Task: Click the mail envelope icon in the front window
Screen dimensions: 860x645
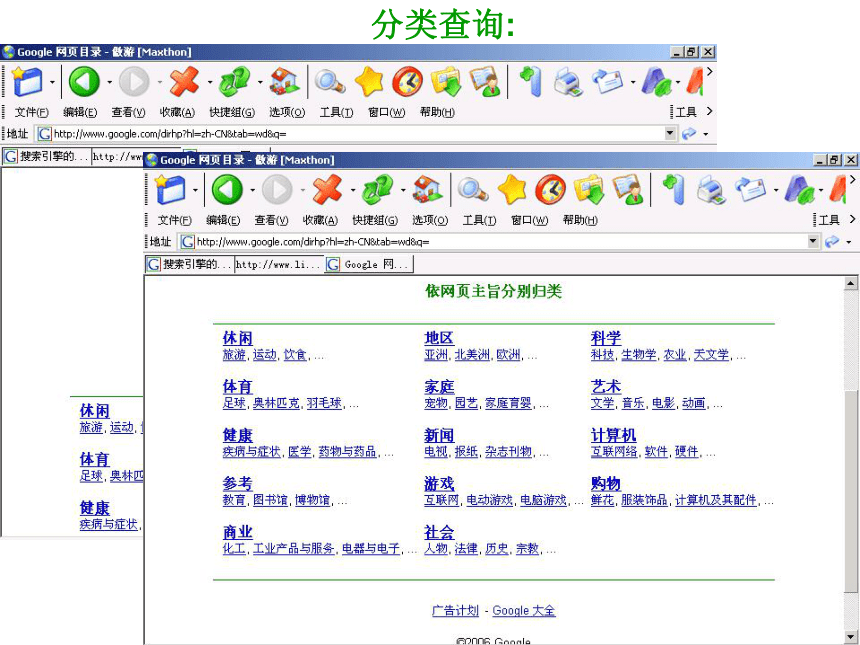Action: [x=750, y=189]
